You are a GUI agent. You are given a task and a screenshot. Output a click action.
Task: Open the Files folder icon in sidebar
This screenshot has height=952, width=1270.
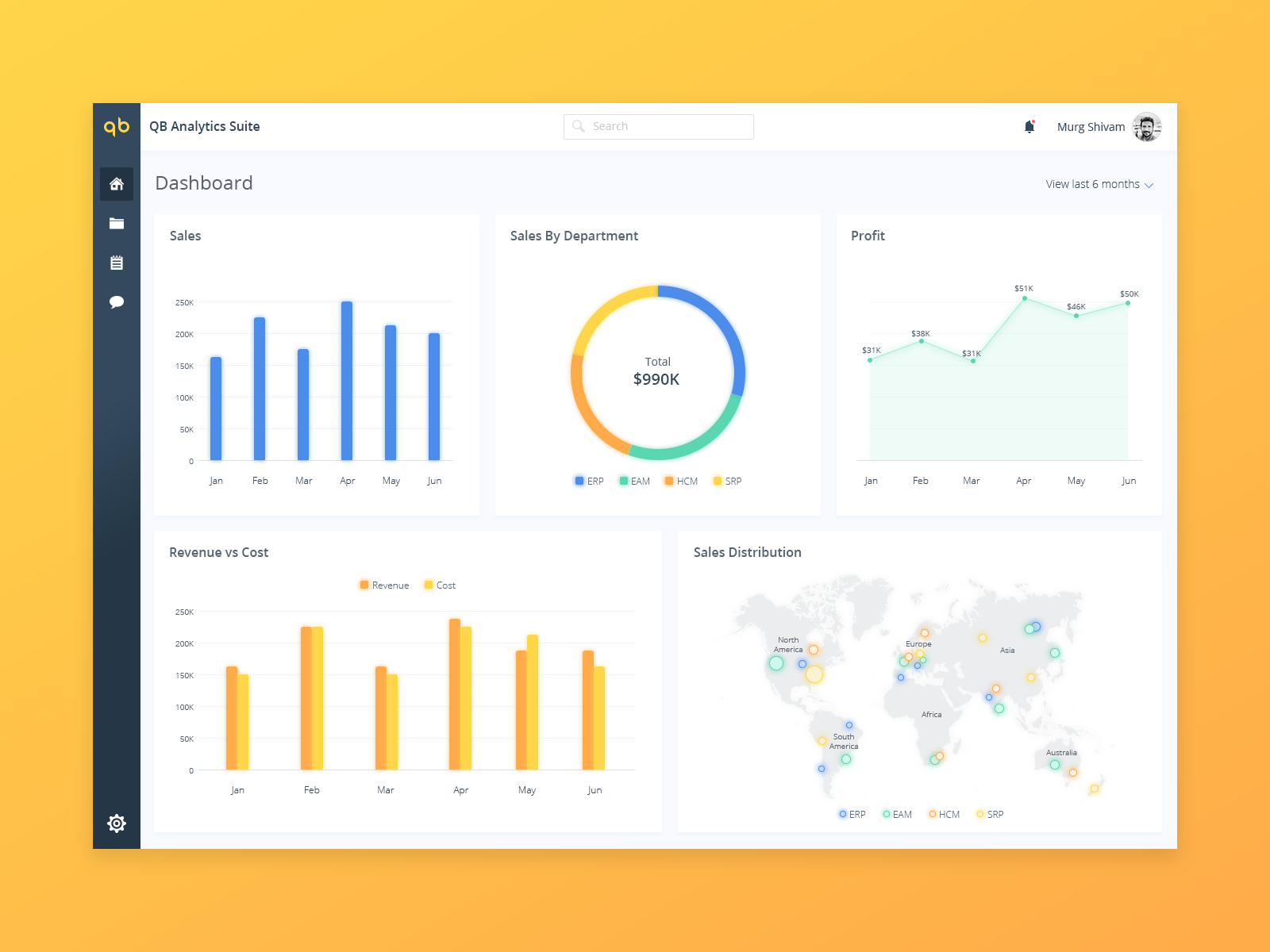pyautogui.click(x=117, y=223)
